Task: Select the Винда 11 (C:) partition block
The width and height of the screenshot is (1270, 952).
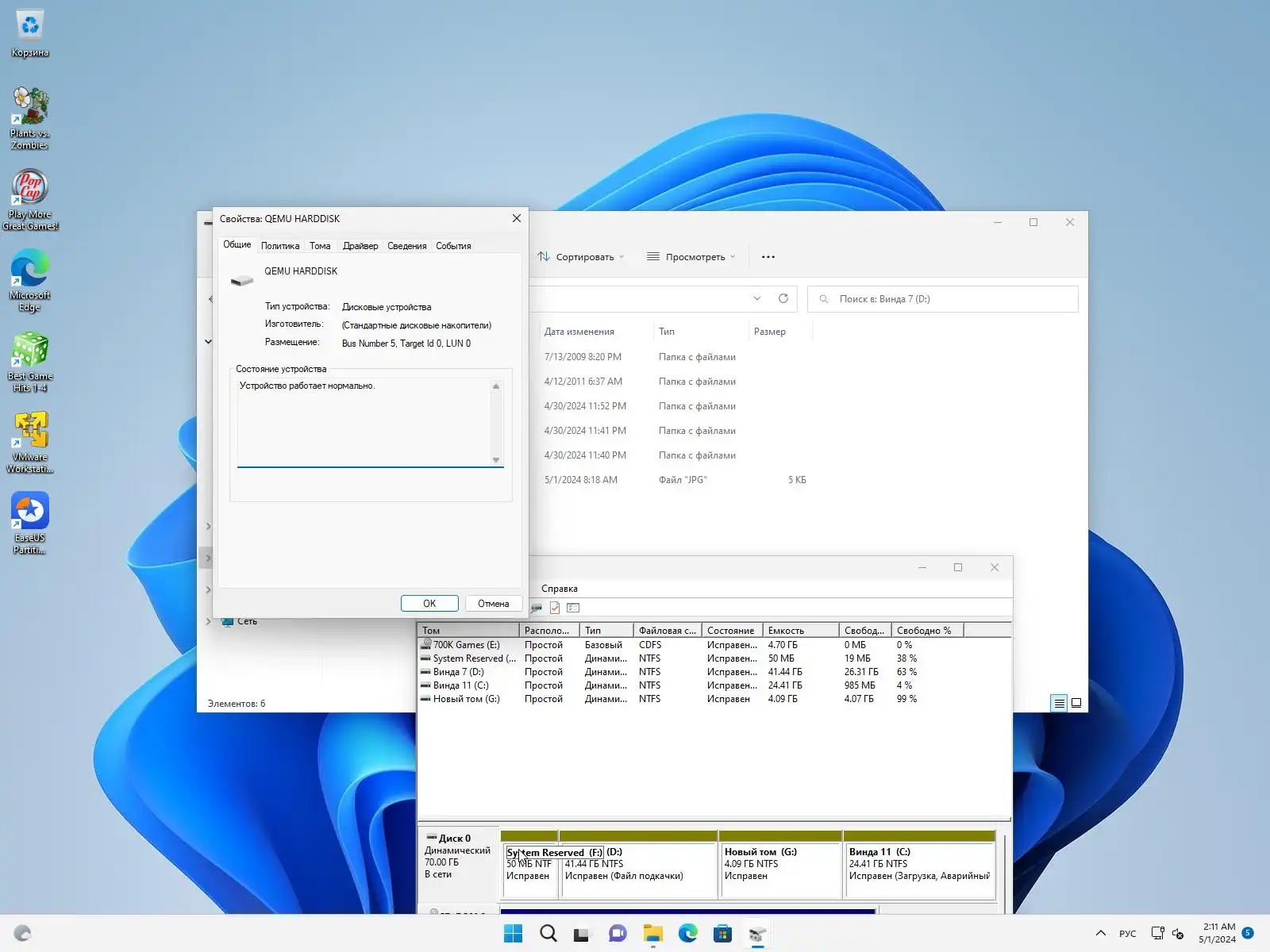Action: pyautogui.click(x=919, y=864)
